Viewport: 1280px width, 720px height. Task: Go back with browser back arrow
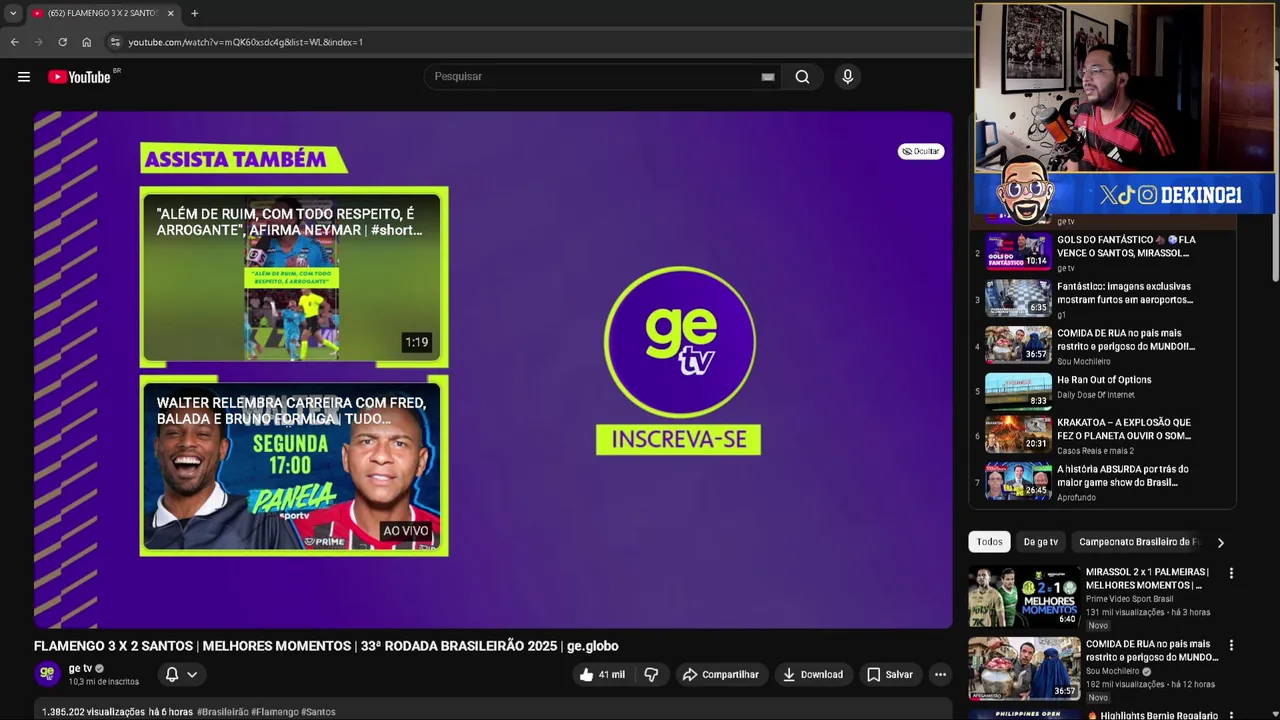14,42
